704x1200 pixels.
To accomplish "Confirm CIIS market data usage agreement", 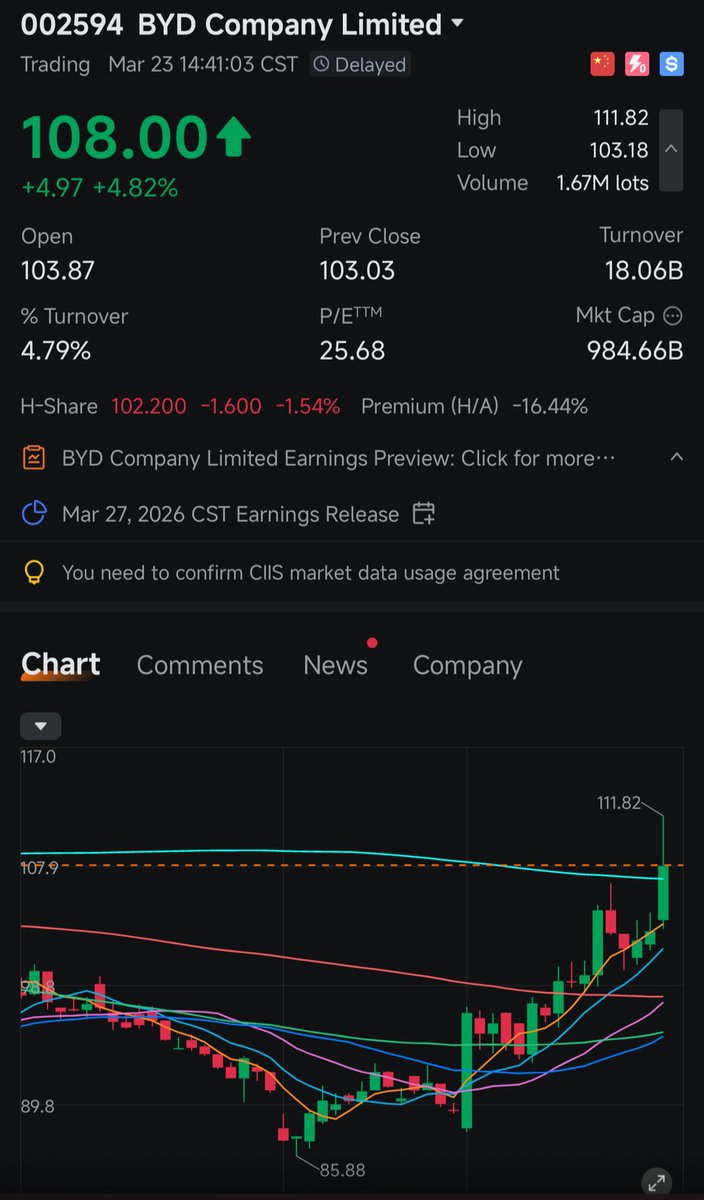I will click(x=311, y=573).
